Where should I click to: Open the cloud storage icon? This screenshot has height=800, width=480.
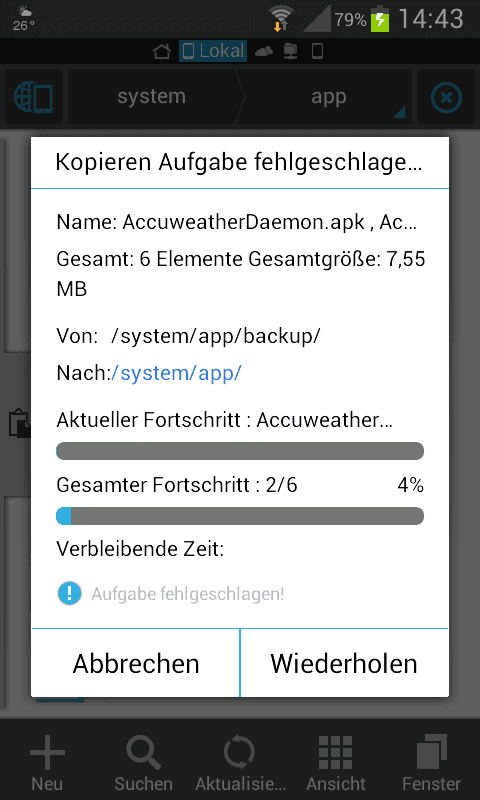(263, 52)
